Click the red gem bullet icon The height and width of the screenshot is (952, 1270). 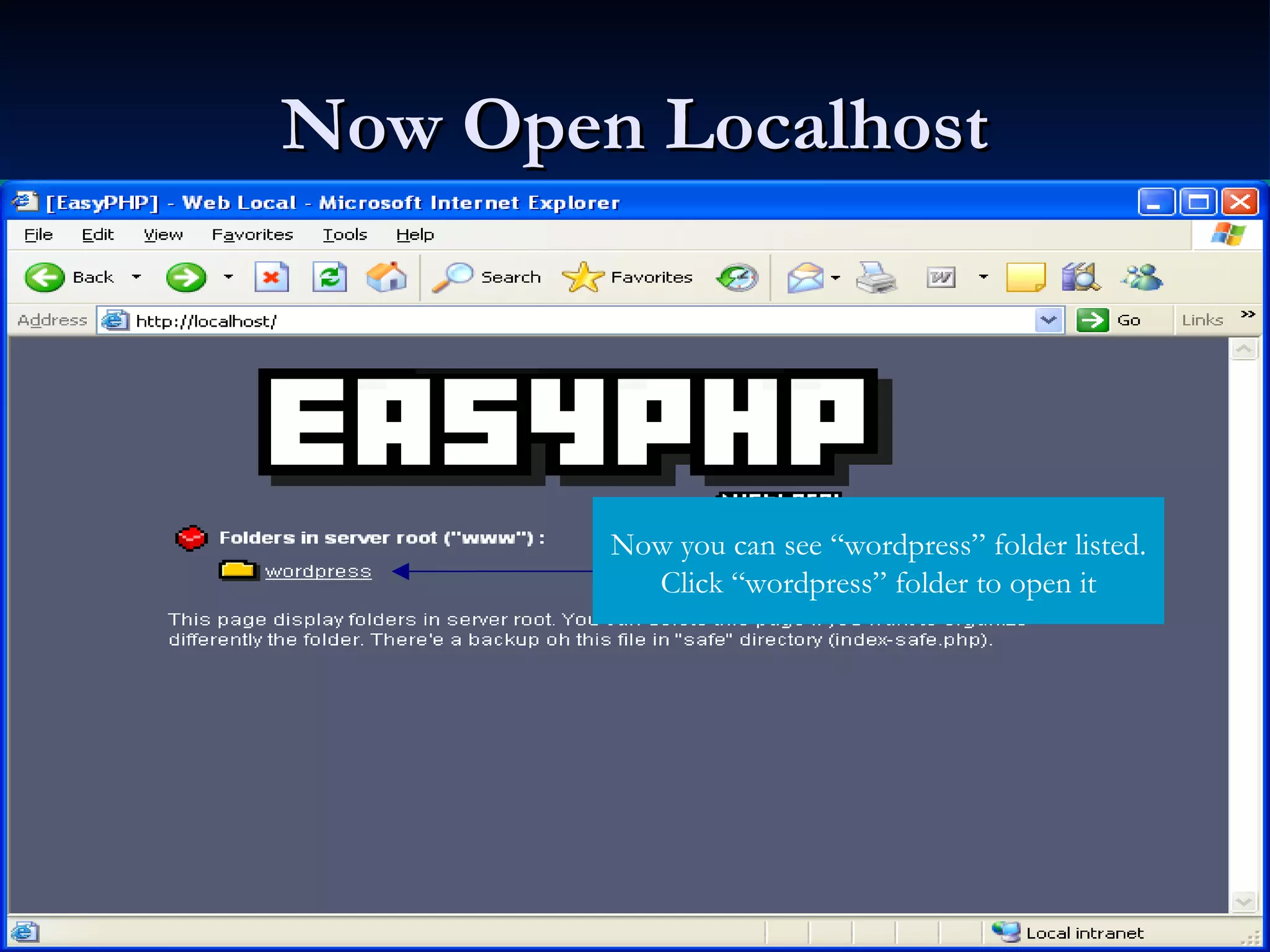[x=191, y=538]
